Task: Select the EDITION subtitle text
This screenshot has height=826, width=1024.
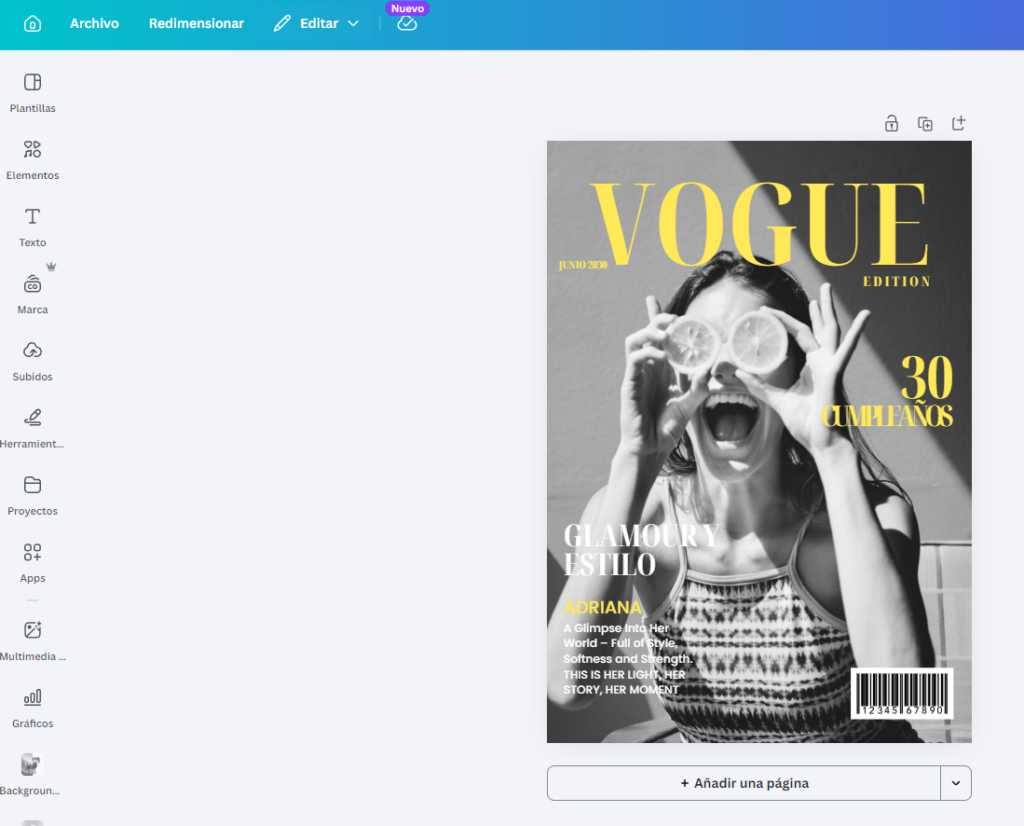Action: (x=897, y=281)
